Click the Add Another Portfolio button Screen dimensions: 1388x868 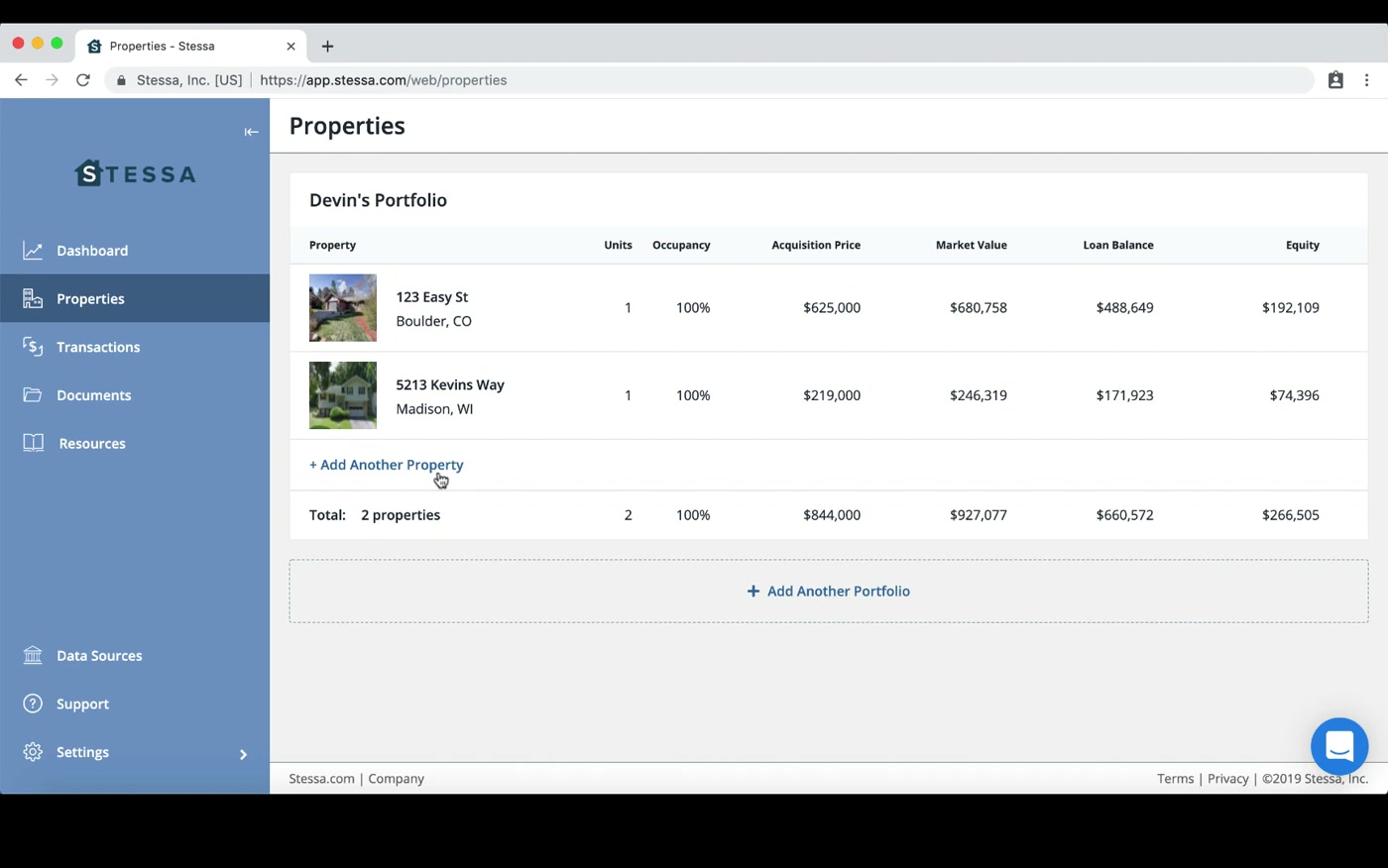[829, 592]
